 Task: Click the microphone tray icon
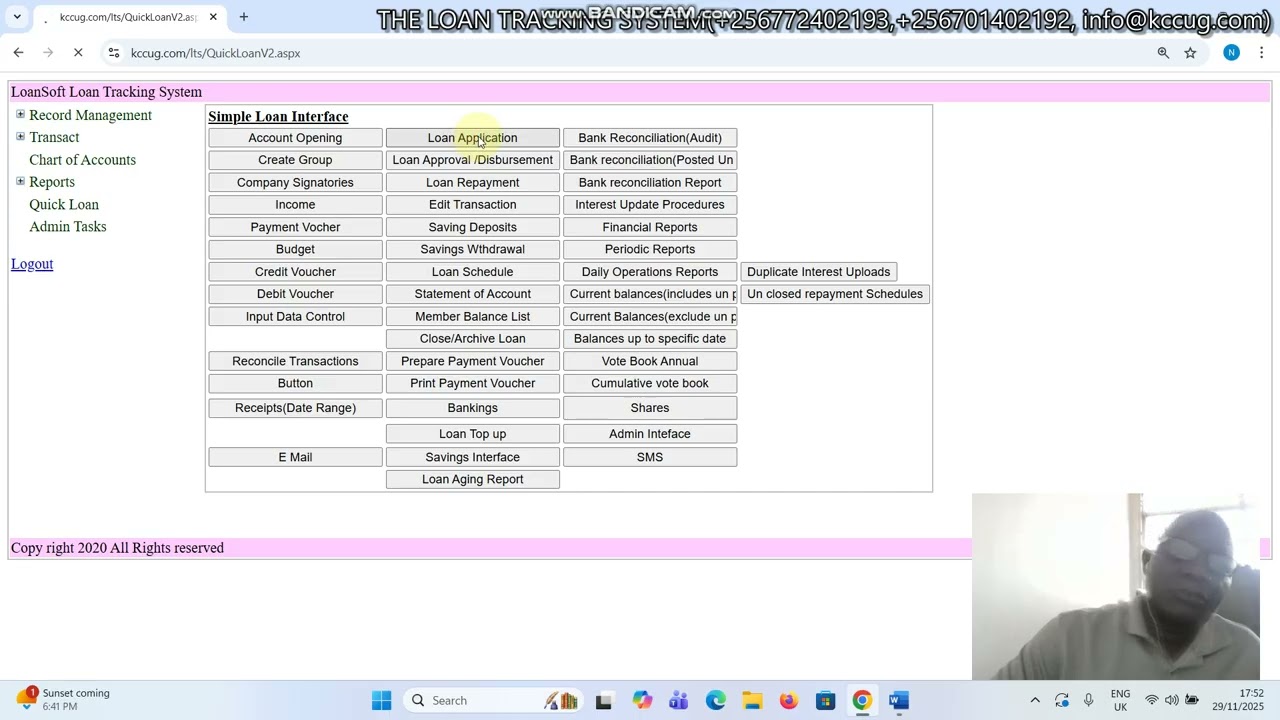(1088, 700)
